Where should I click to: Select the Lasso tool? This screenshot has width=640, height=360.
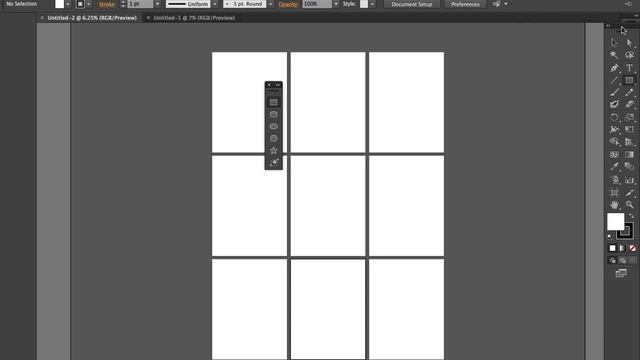pos(629,55)
